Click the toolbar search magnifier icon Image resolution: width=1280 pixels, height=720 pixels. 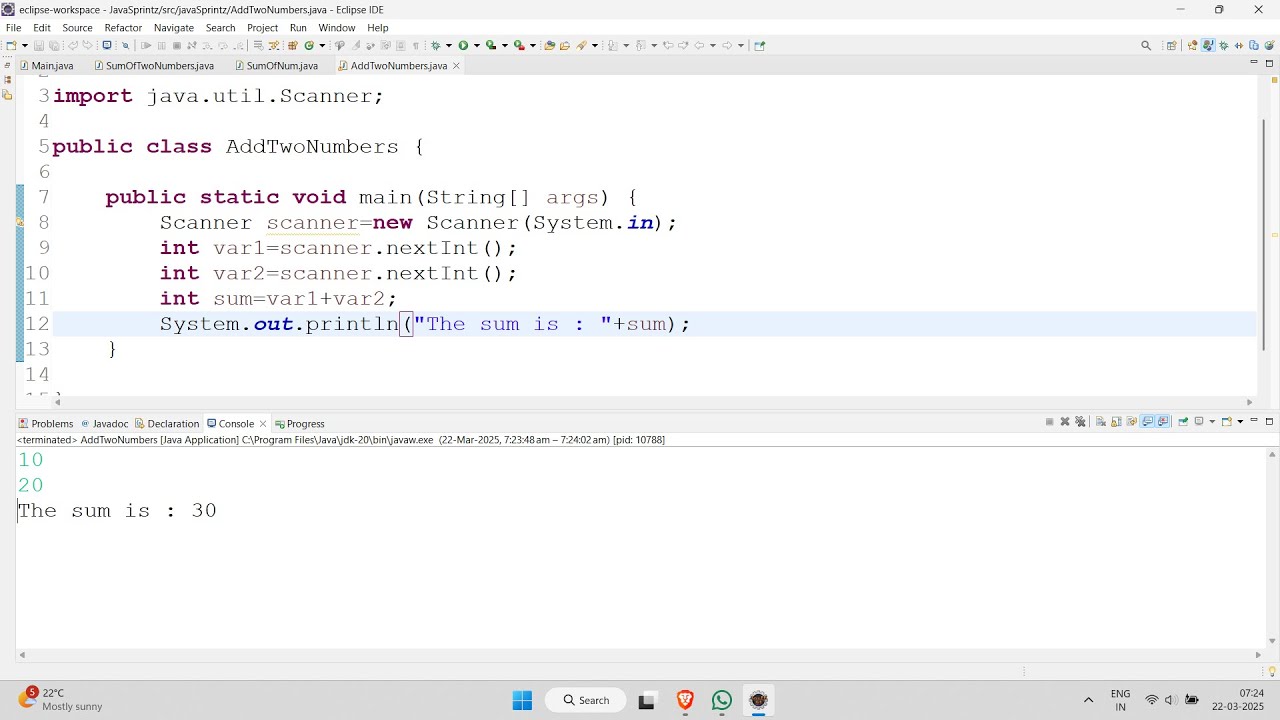[x=1146, y=45]
